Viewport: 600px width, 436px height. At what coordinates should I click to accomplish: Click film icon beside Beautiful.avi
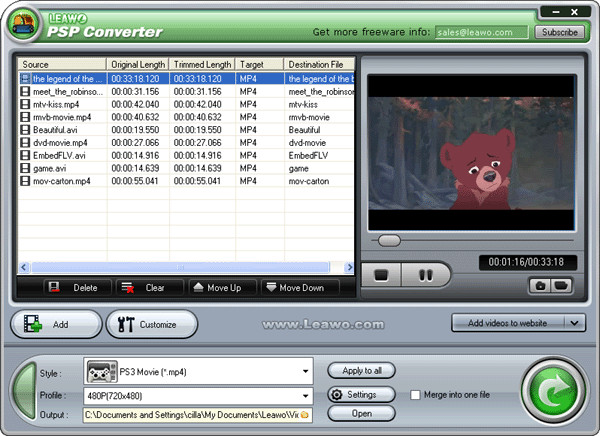pos(25,130)
